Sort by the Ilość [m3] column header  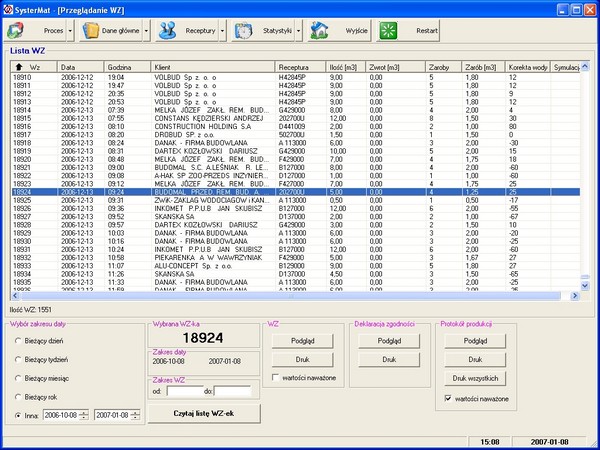346,67
